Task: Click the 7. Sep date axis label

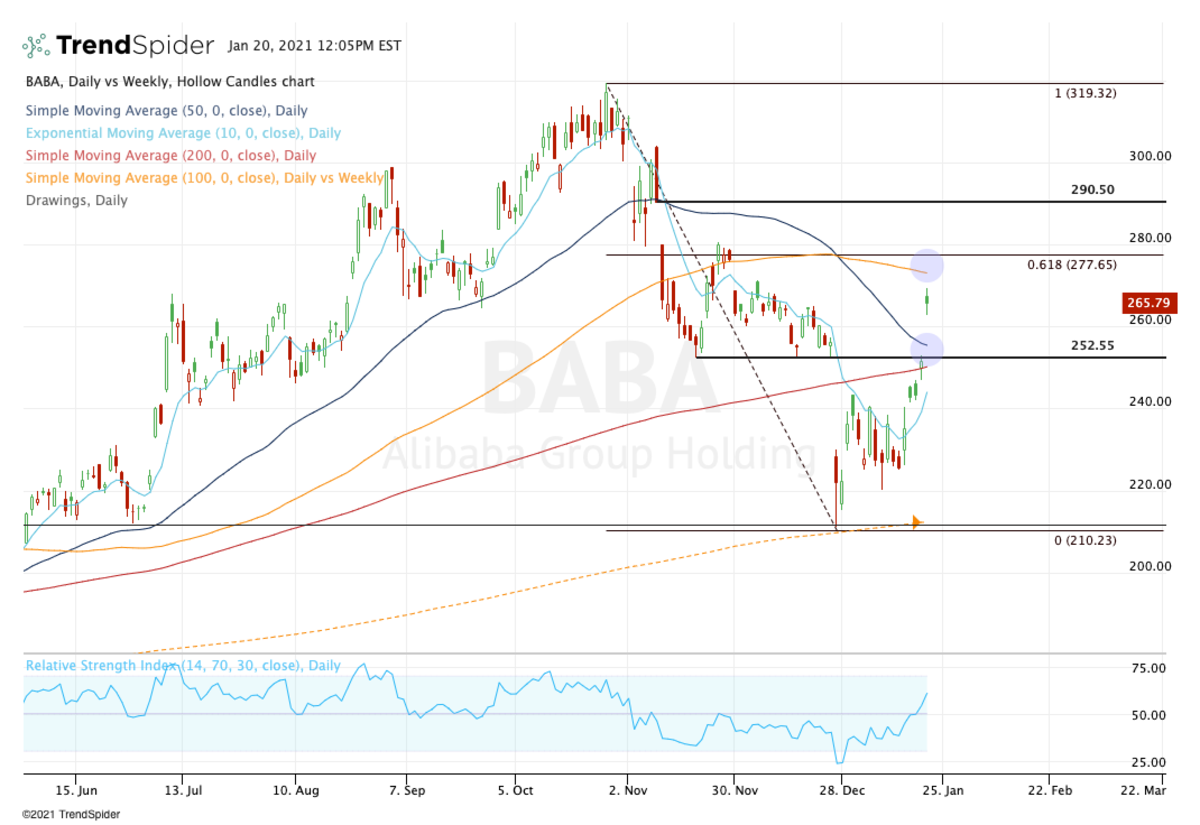Action: click(x=405, y=790)
